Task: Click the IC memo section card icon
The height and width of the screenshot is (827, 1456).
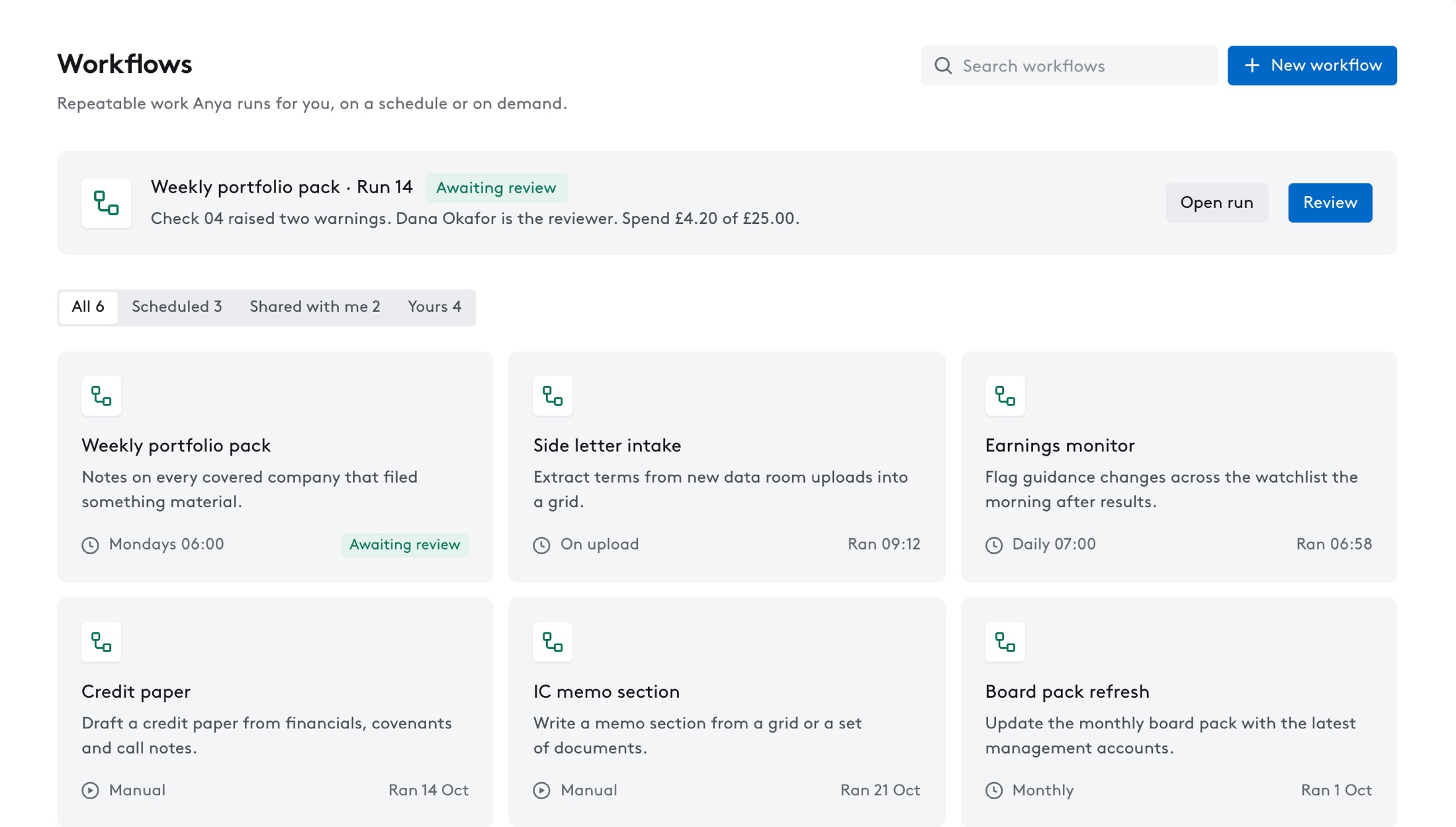Action: point(553,642)
